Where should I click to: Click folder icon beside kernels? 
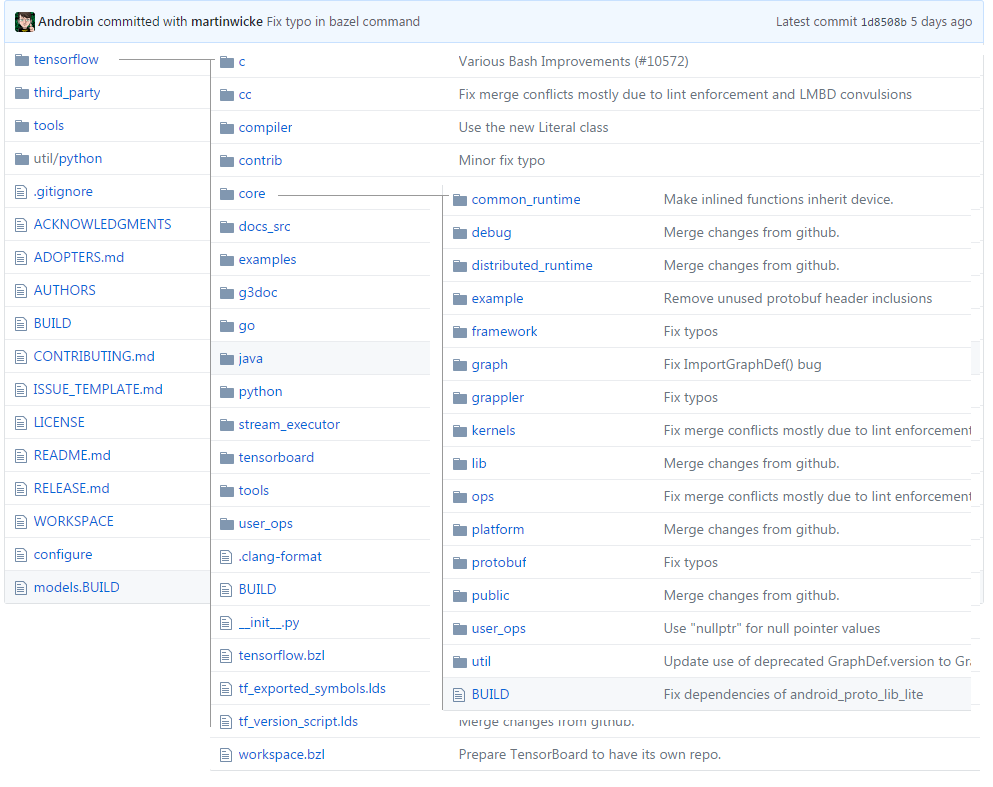tap(460, 431)
